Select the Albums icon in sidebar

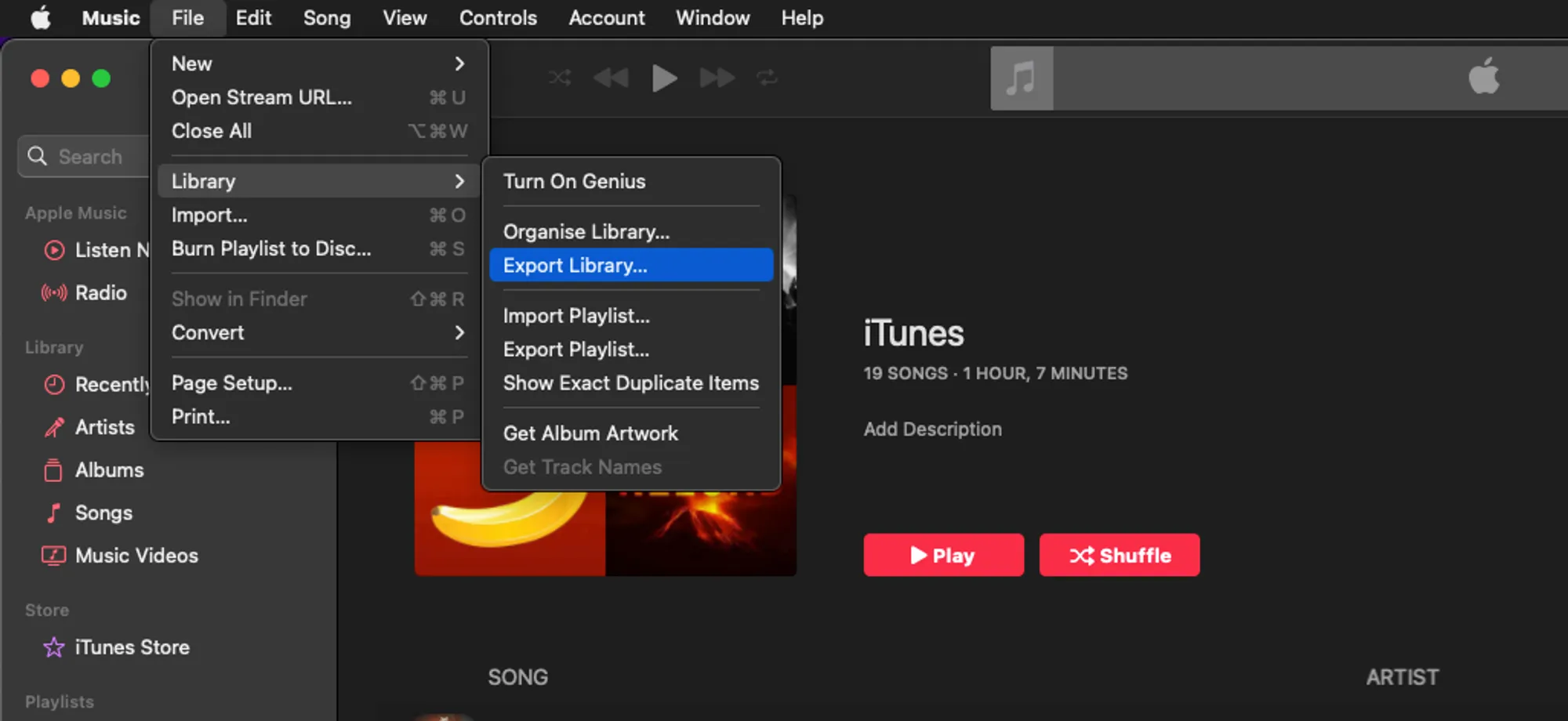point(53,470)
